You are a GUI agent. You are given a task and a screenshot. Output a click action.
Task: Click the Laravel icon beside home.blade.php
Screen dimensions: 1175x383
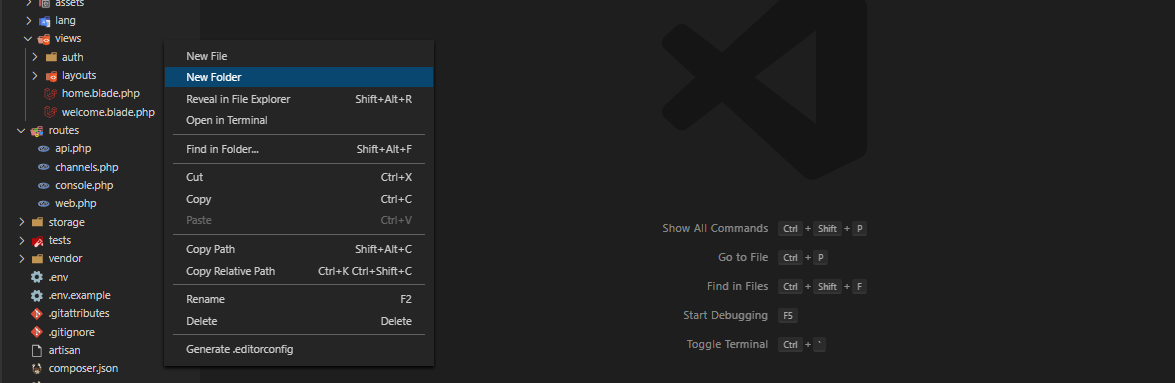[x=51, y=94]
